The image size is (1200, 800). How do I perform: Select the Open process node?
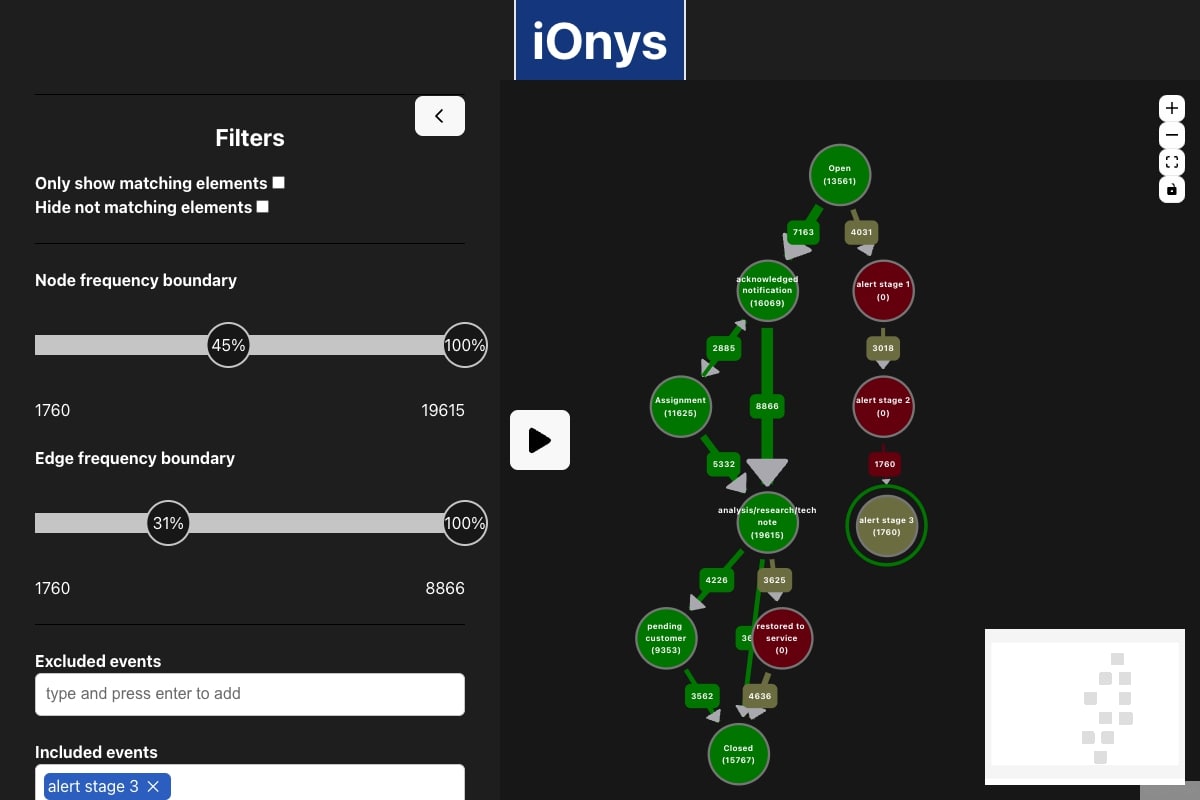tap(839, 175)
